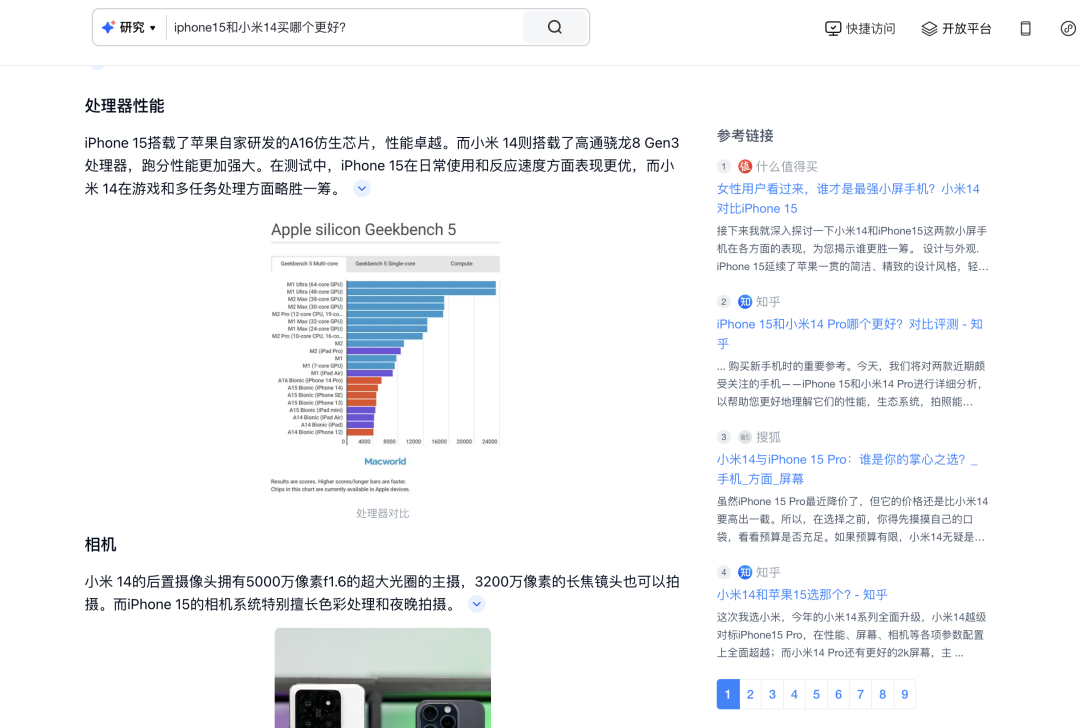The image size is (1080, 728).
Task: Open 开放平台 open platform
Action: tap(957, 28)
